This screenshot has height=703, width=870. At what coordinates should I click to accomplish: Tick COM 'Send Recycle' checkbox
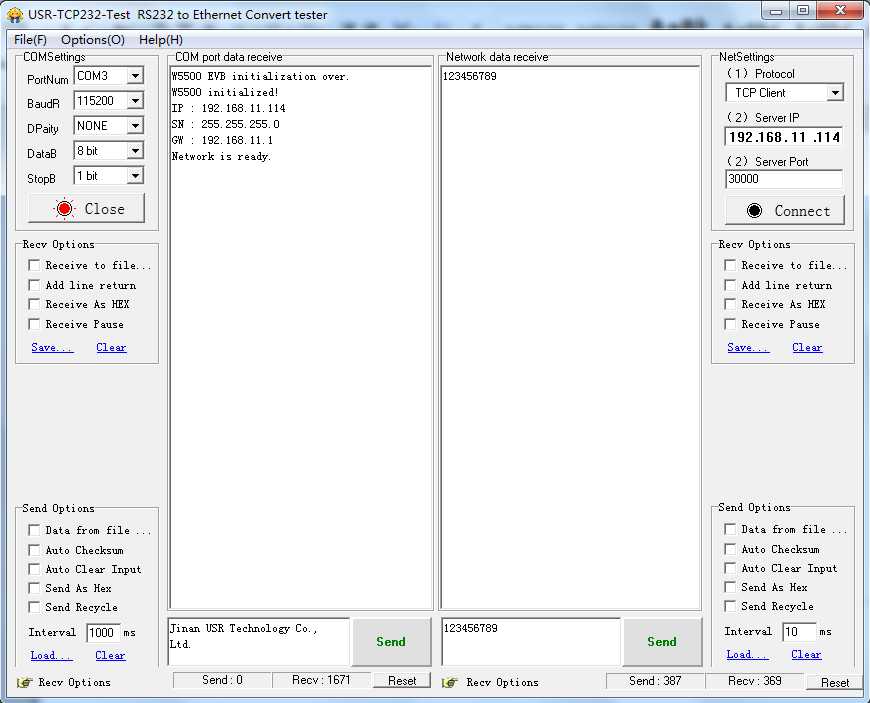[x=34, y=607]
